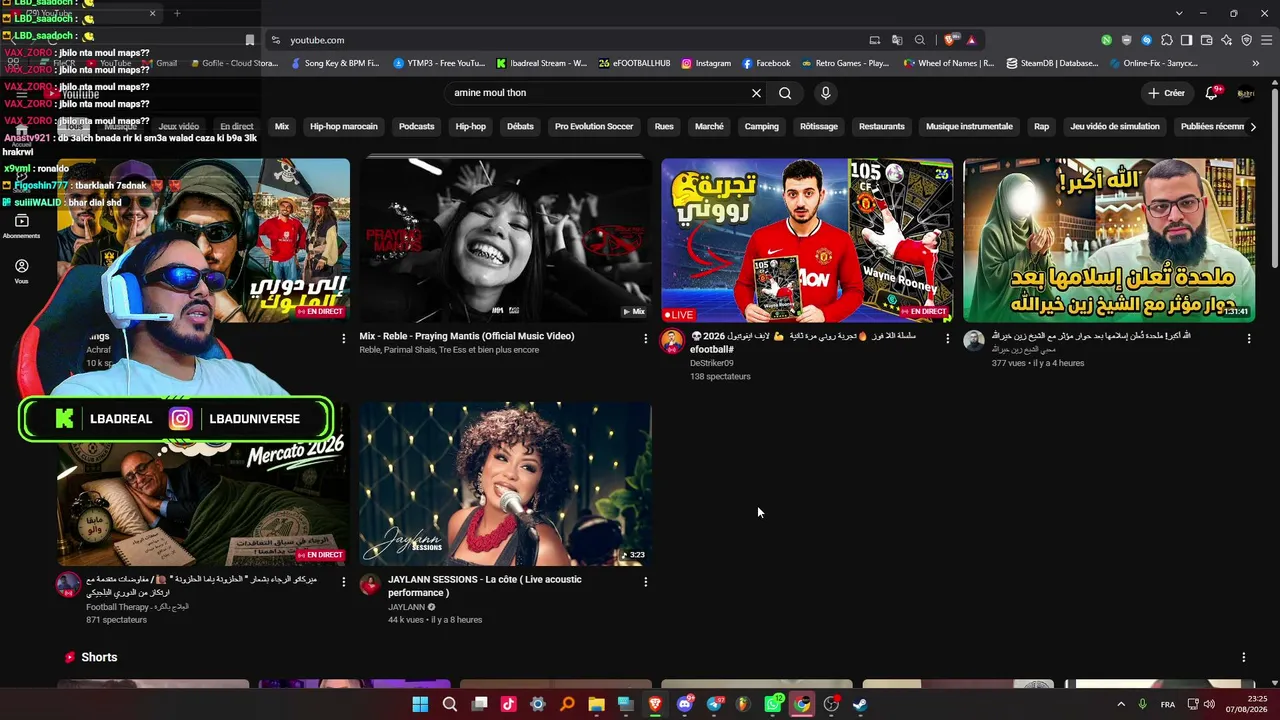Open the eFOOTBALLHUB bookmark
Image resolution: width=1280 pixels, height=720 pixels.
tap(635, 63)
